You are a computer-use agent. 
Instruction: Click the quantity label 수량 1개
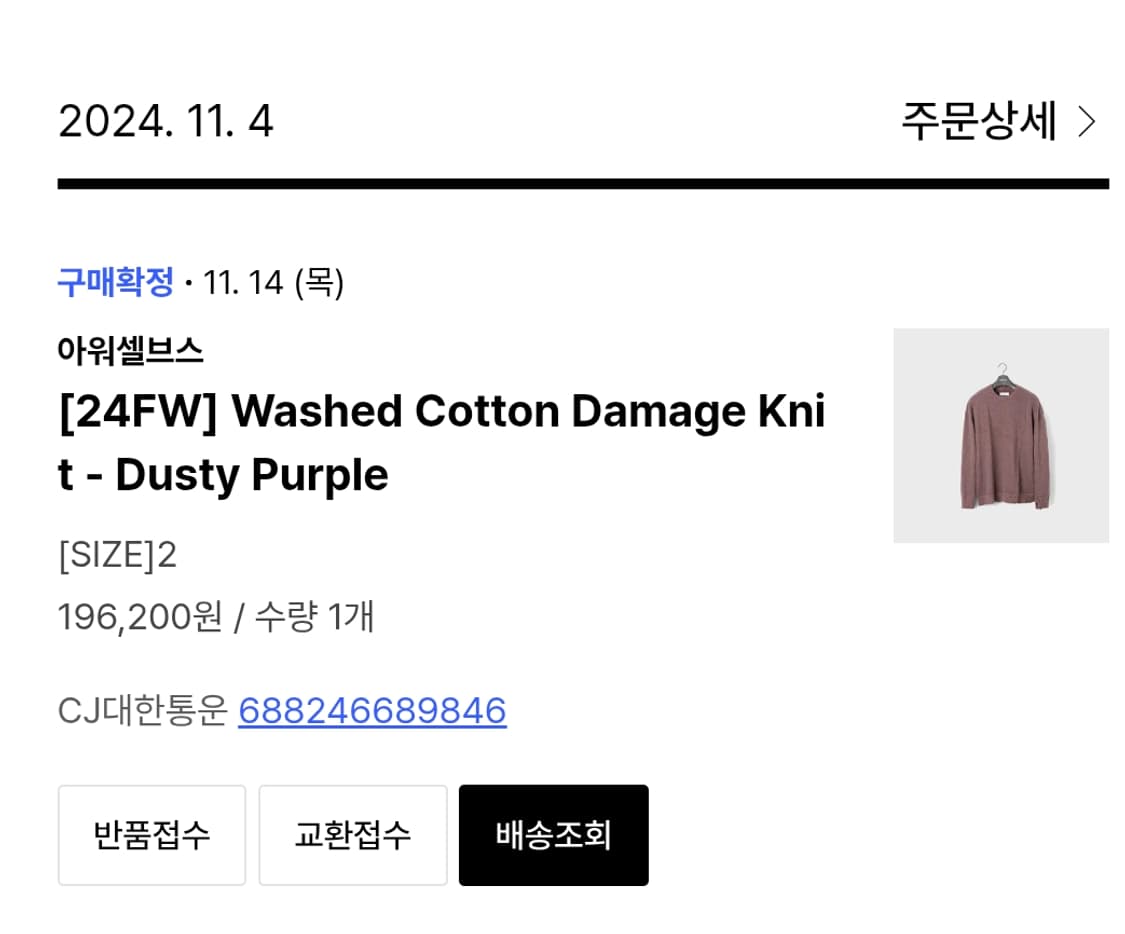coord(323,619)
